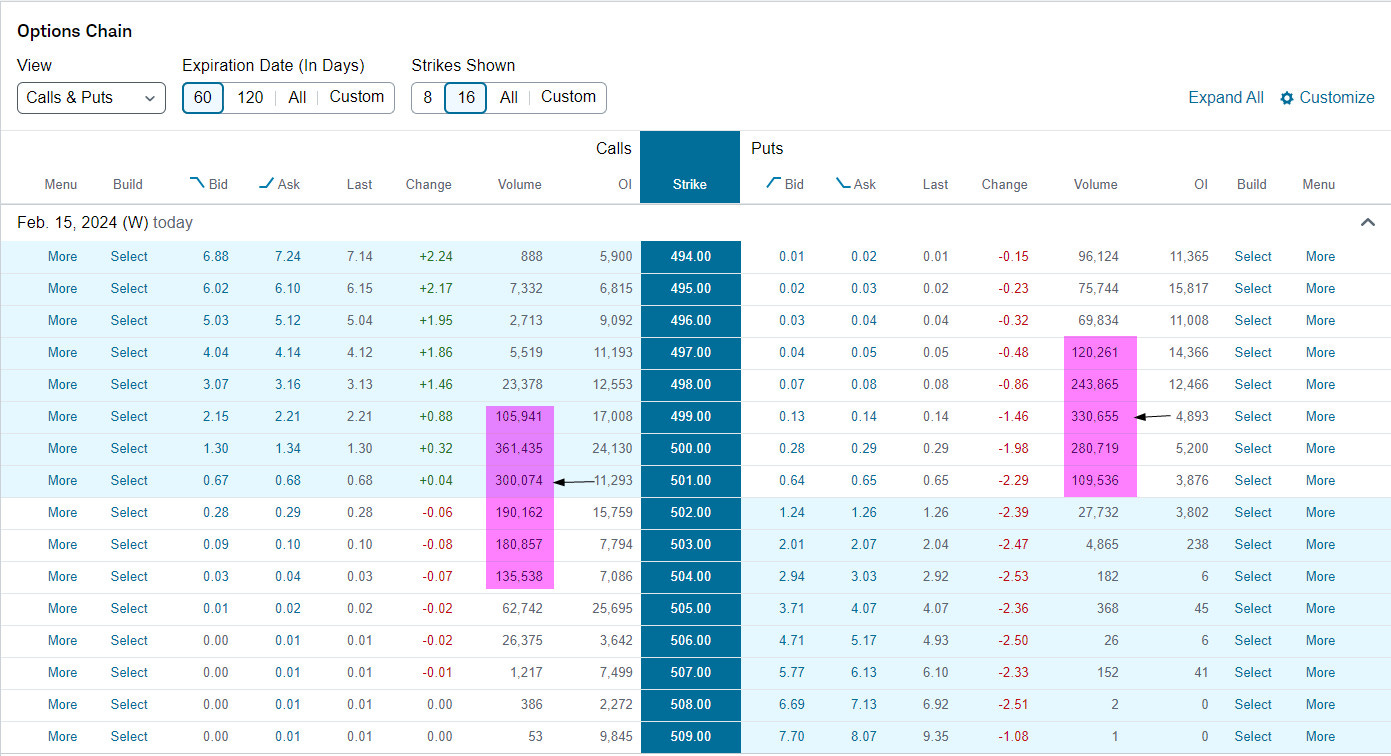Click the 496.00 strike cell
The image size is (1391, 756).
click(x=690, y=321)
